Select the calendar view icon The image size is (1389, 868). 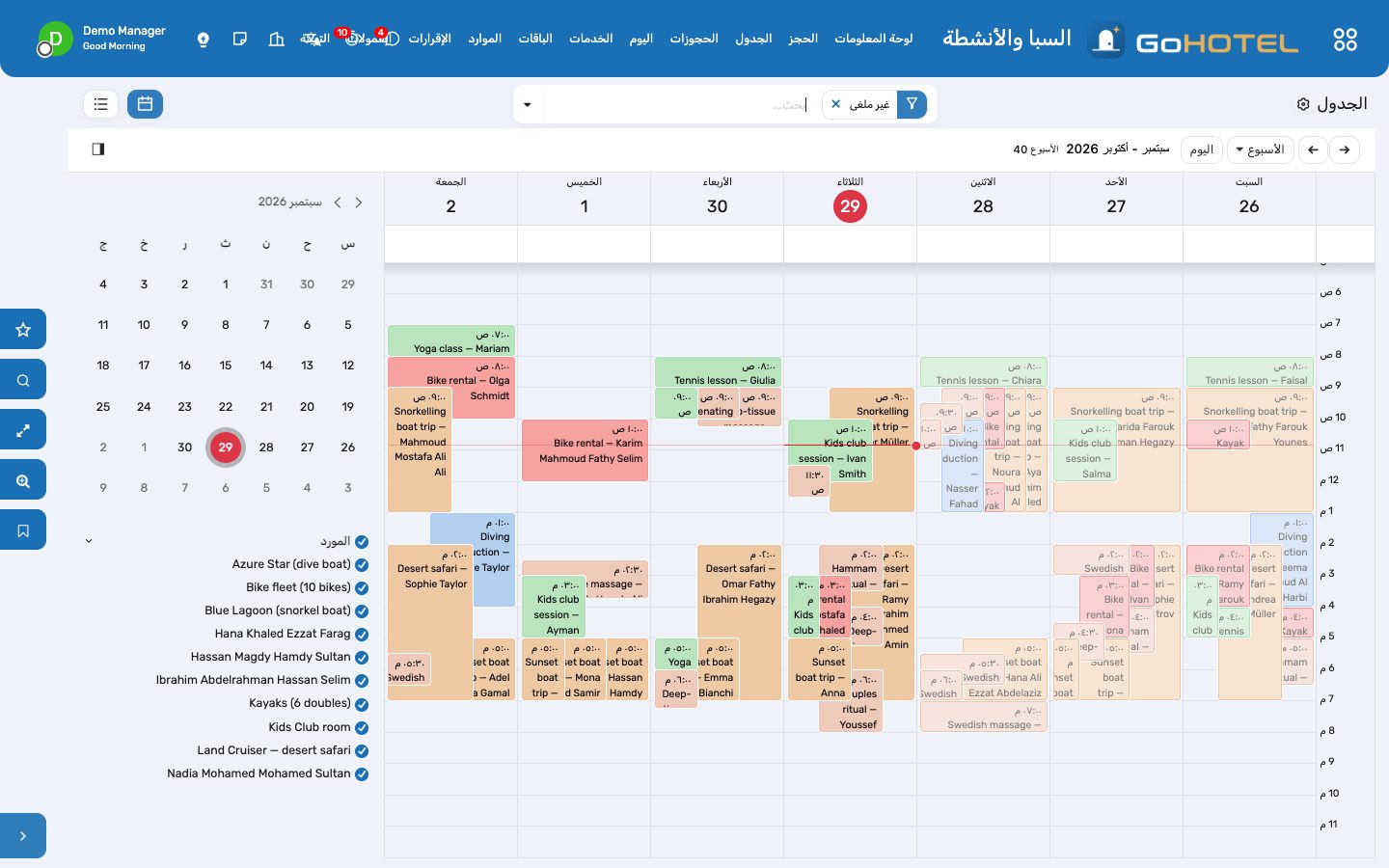(x=145, y=104)
